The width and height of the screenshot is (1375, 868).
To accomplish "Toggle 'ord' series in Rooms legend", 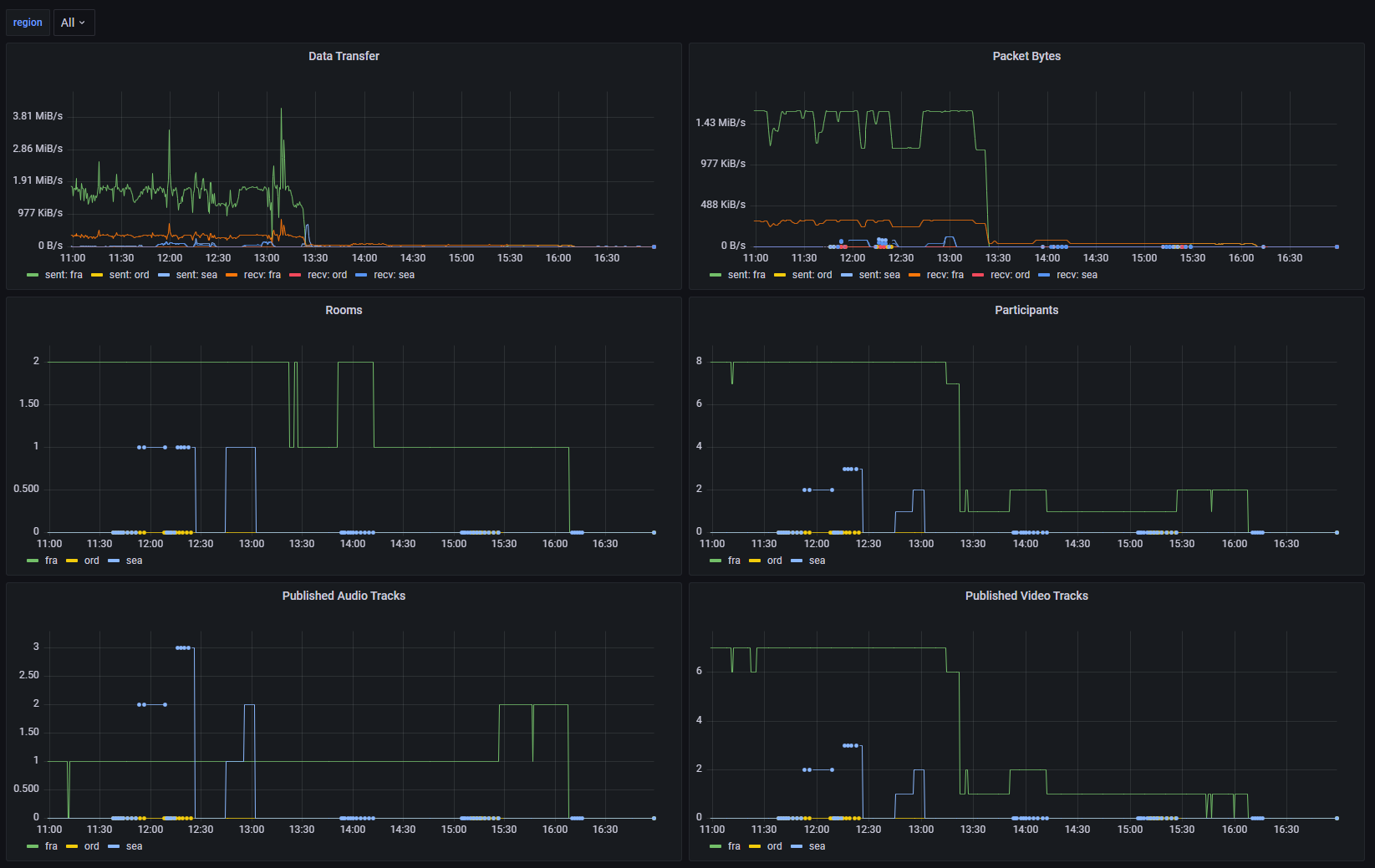I will pos(91,561).
